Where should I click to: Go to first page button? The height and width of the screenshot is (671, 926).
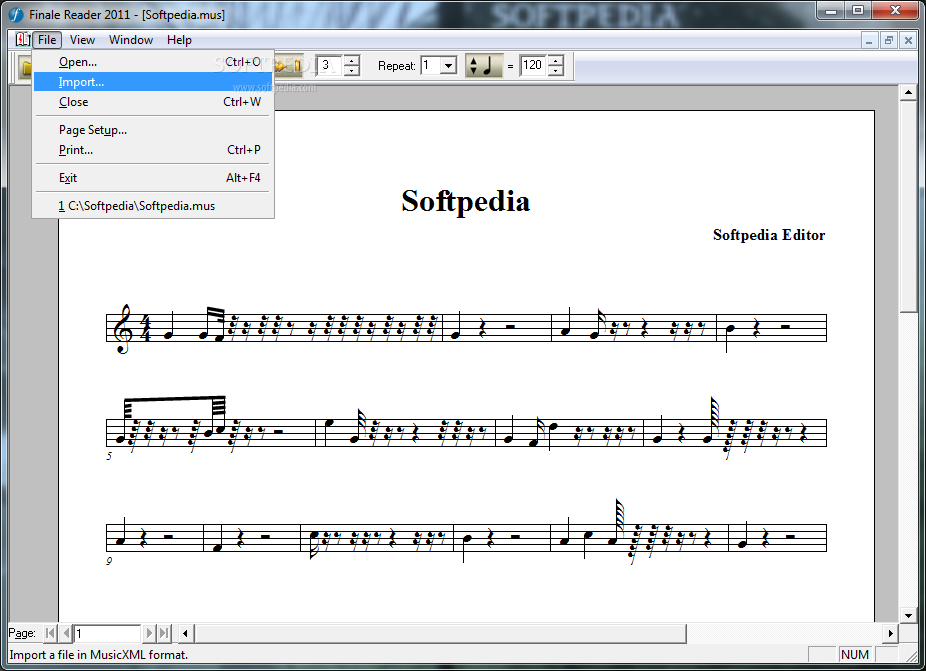click(x=51, y=633)
